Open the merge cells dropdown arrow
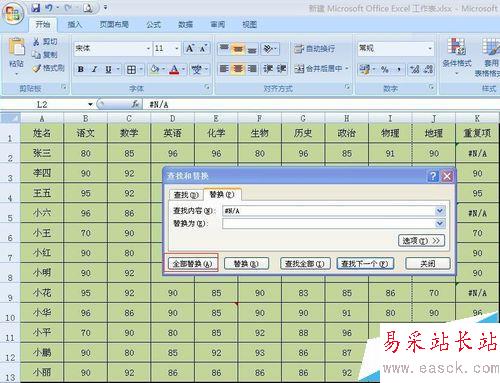 347,69
